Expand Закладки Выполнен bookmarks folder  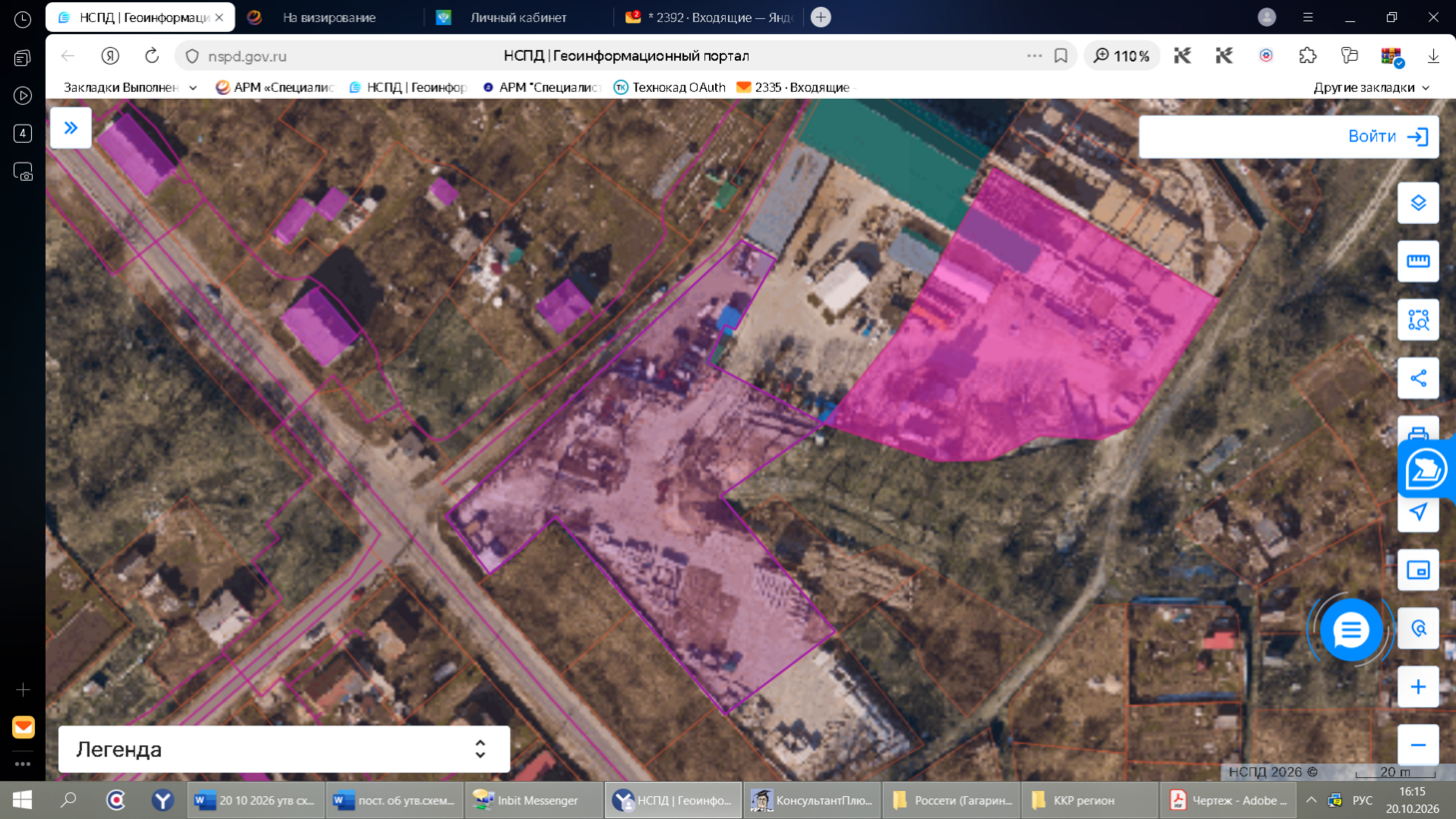(131, 88)
